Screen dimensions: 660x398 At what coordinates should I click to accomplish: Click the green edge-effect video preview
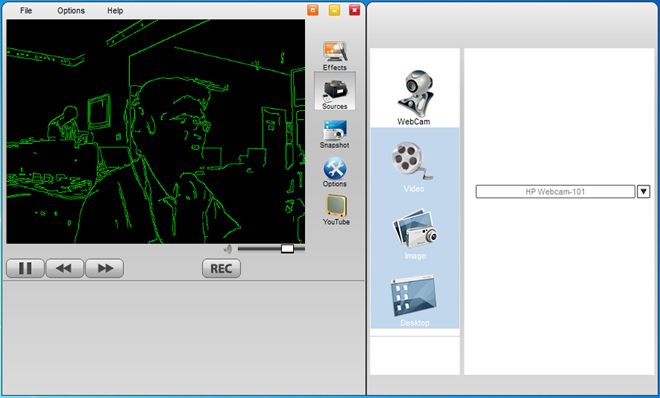click(156, 131)
